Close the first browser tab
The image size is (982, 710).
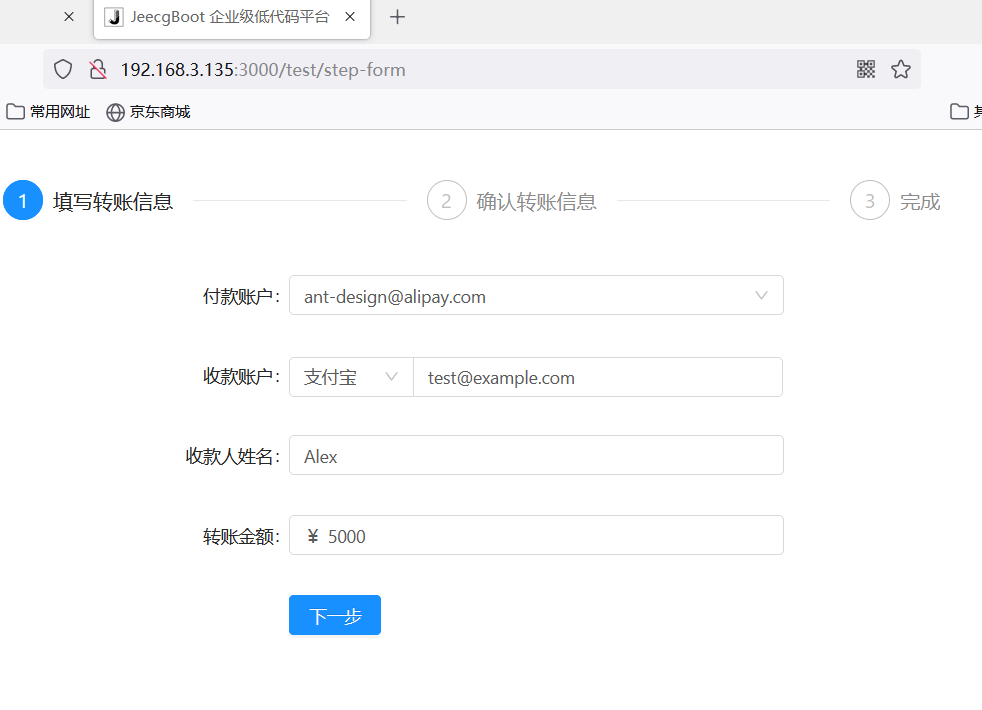69,17
